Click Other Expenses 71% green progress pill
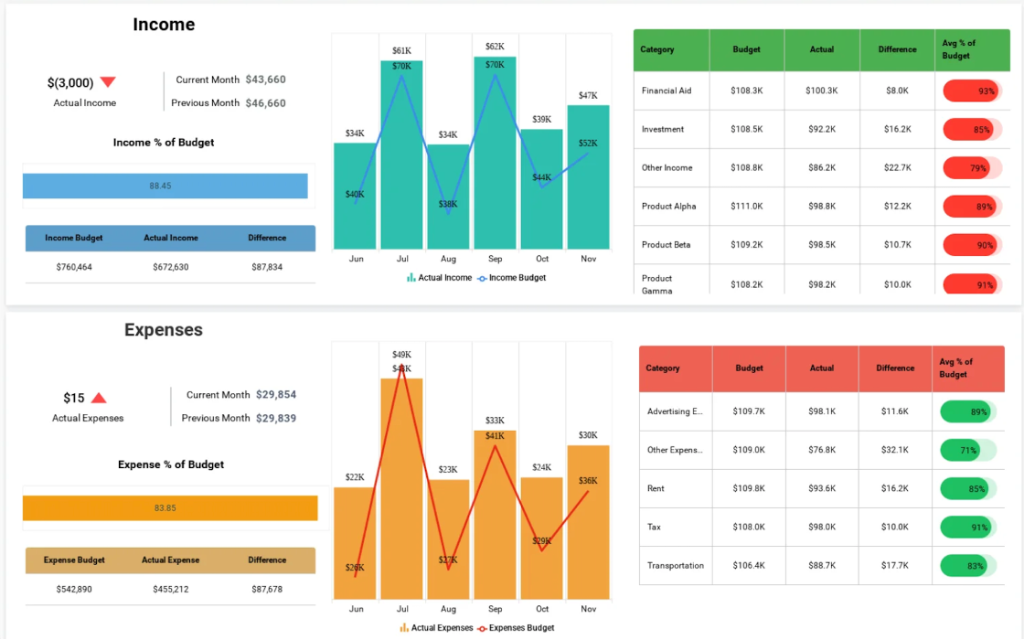 968,450
